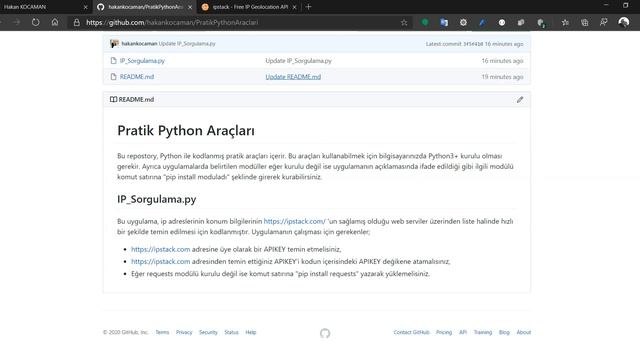Edit README with the pencil icon

coord(520,100)
